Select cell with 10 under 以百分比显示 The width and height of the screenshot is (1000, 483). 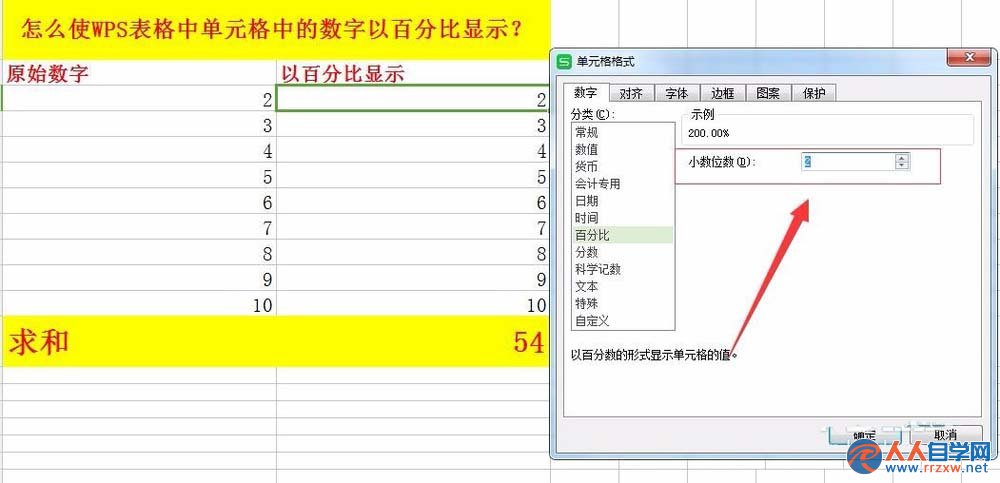(413, 304)
